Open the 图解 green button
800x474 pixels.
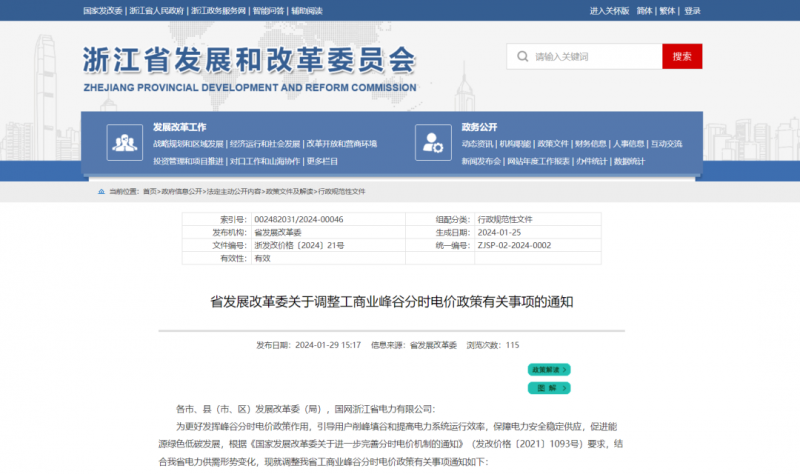coord(549,387)
